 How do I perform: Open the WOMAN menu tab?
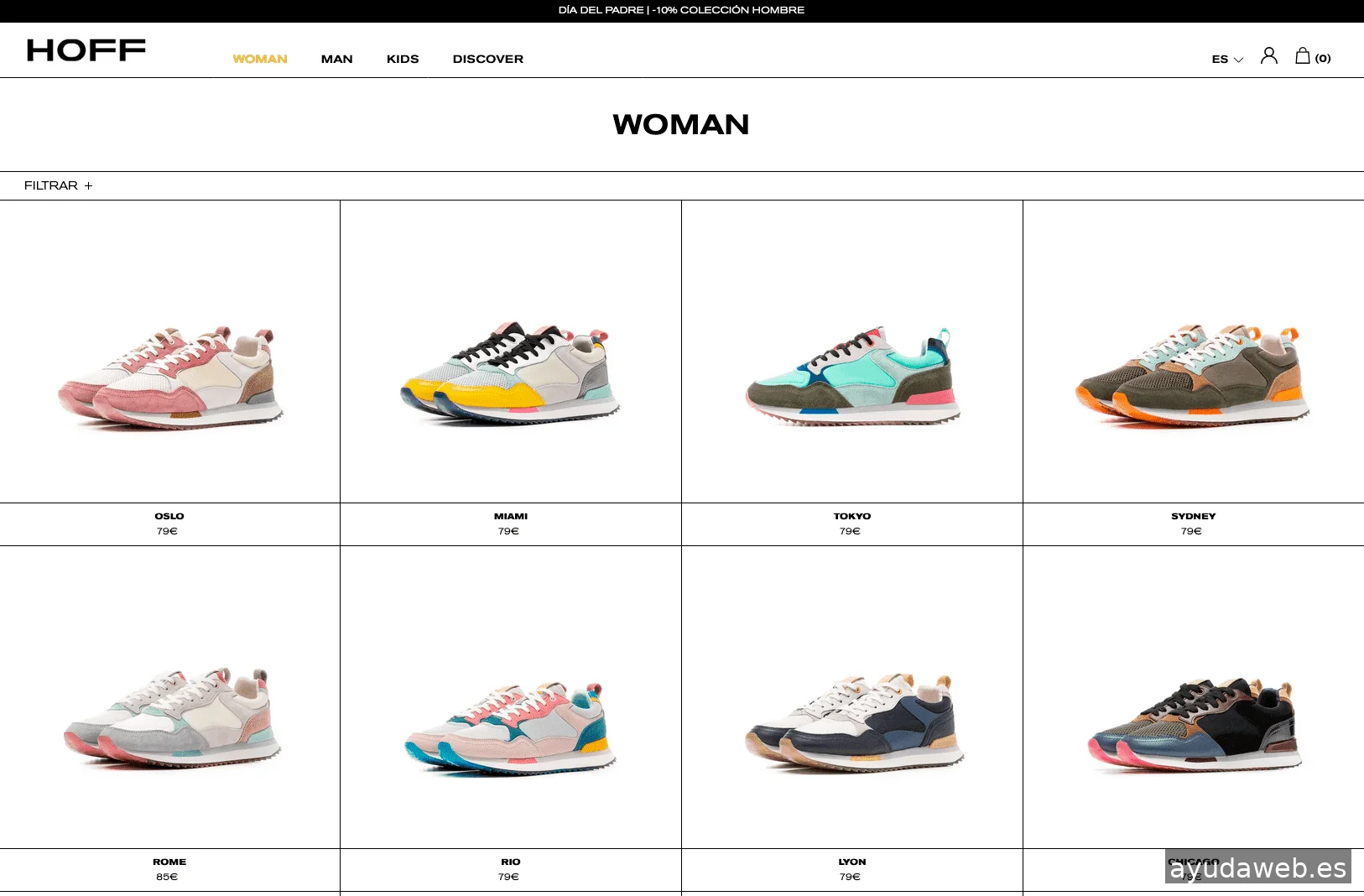tap(260, 59)
